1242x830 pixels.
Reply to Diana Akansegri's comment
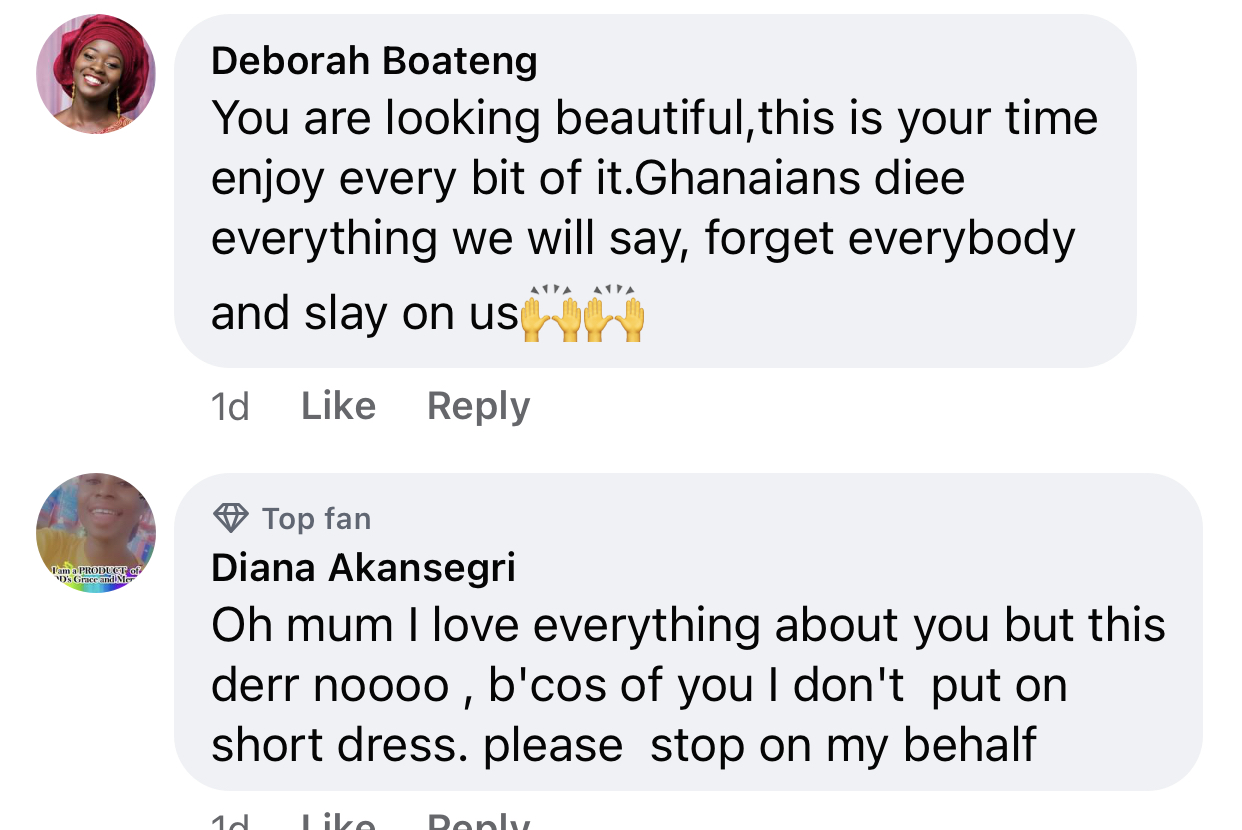478,822
